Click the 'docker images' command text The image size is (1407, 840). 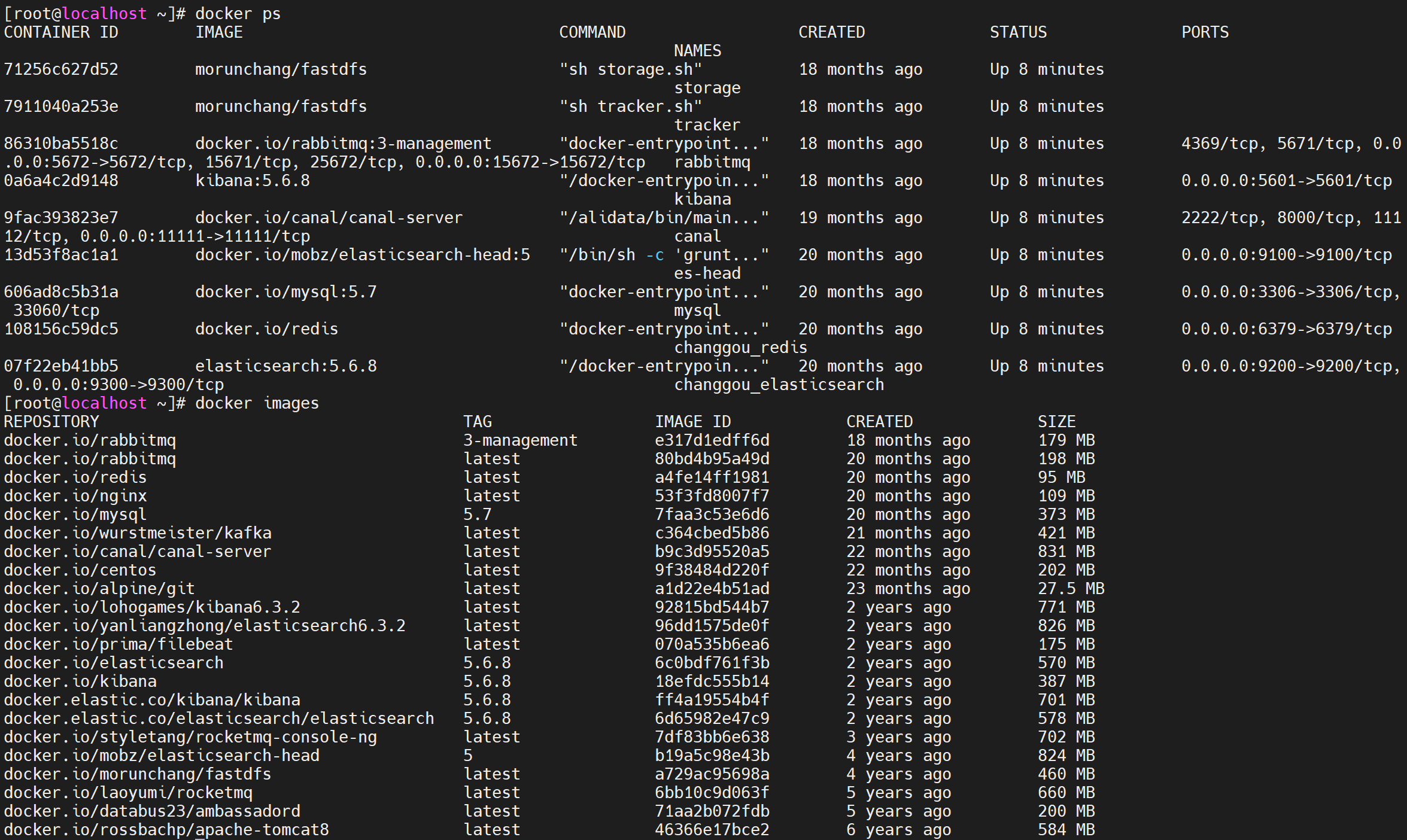point(257,403)
